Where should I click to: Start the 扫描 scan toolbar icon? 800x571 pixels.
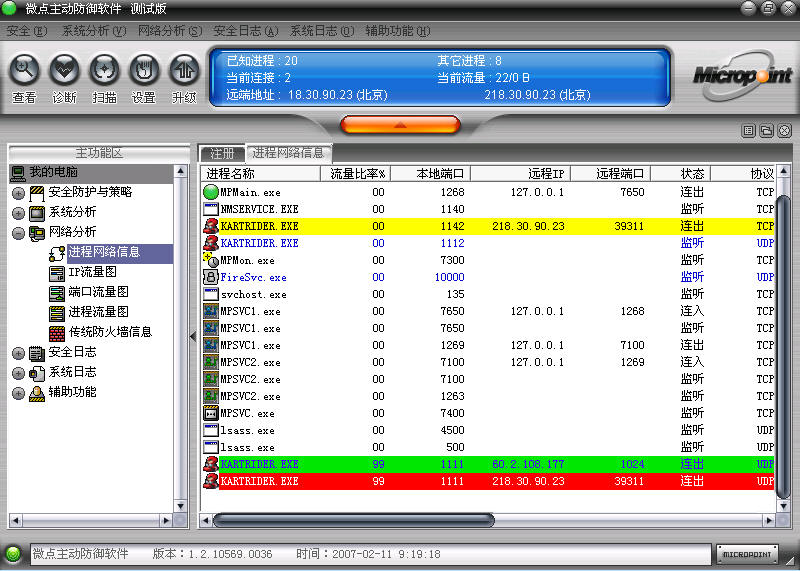tap(104, 69)
